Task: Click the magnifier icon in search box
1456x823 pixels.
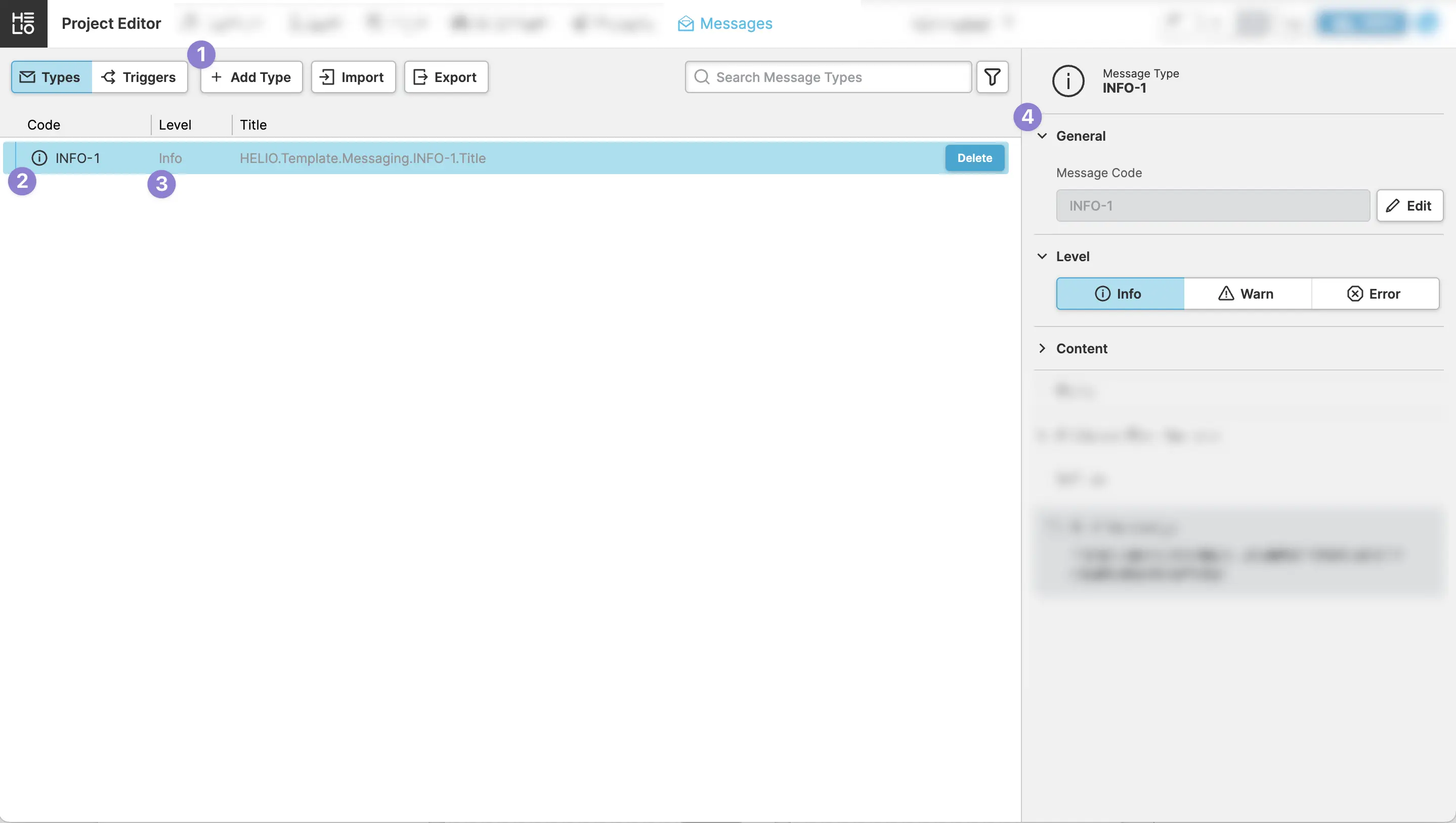Action: click(x=701, y=77)
